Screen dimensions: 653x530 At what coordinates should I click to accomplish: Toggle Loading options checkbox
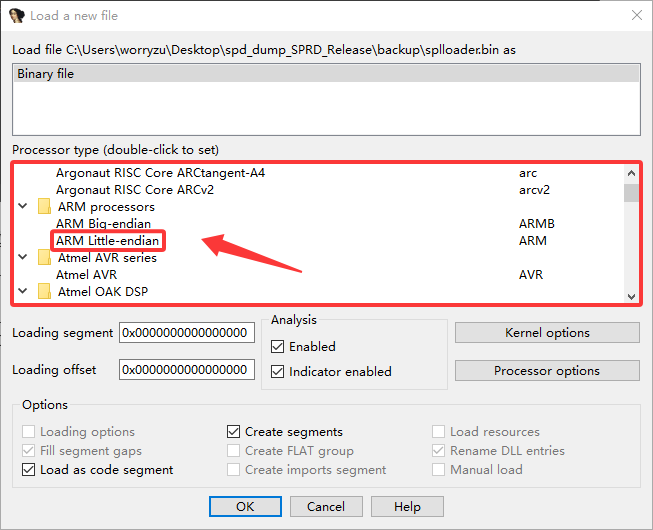(x=28, y=431)
